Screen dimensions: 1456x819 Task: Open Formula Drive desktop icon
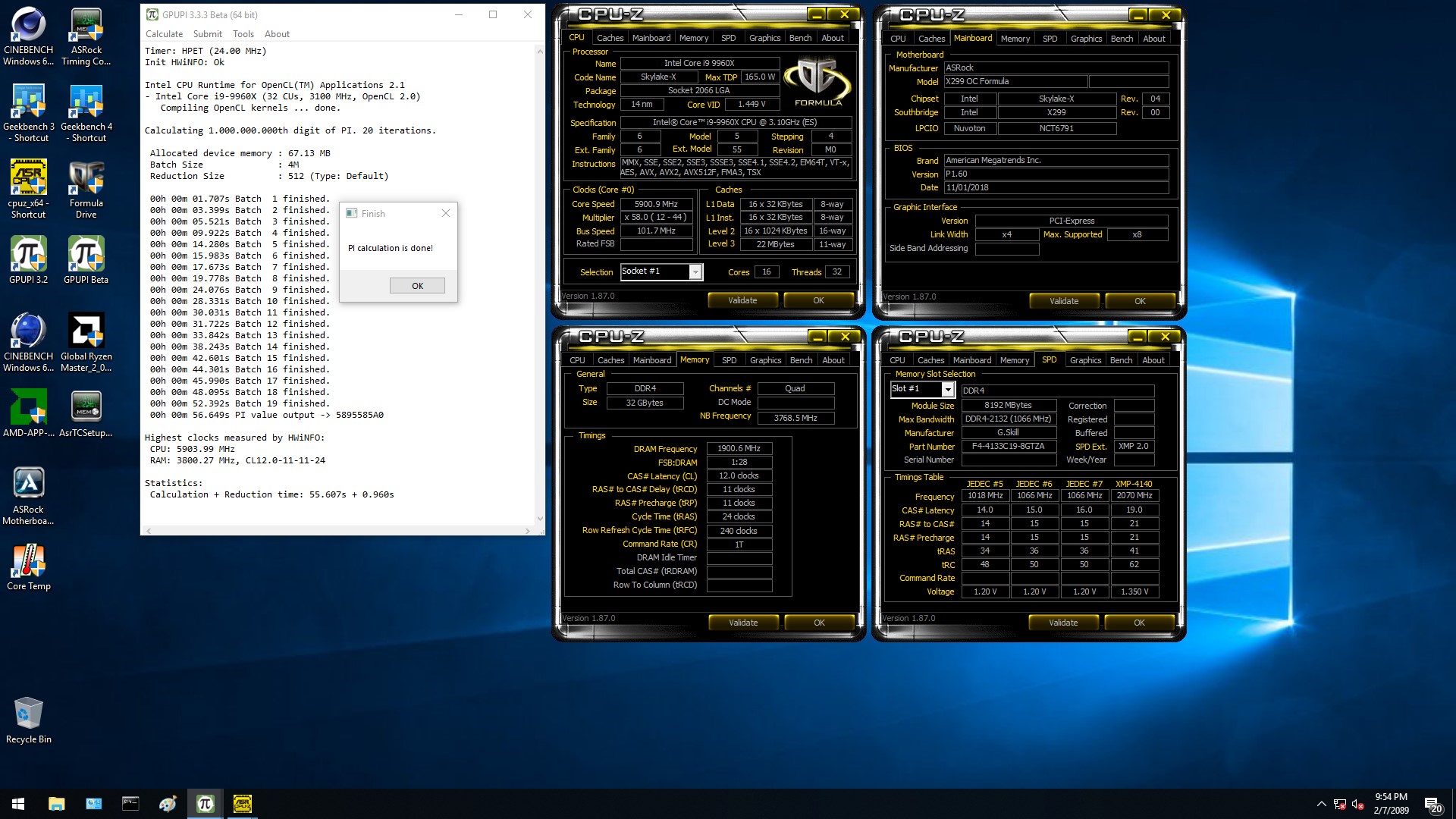pos(86,190)
